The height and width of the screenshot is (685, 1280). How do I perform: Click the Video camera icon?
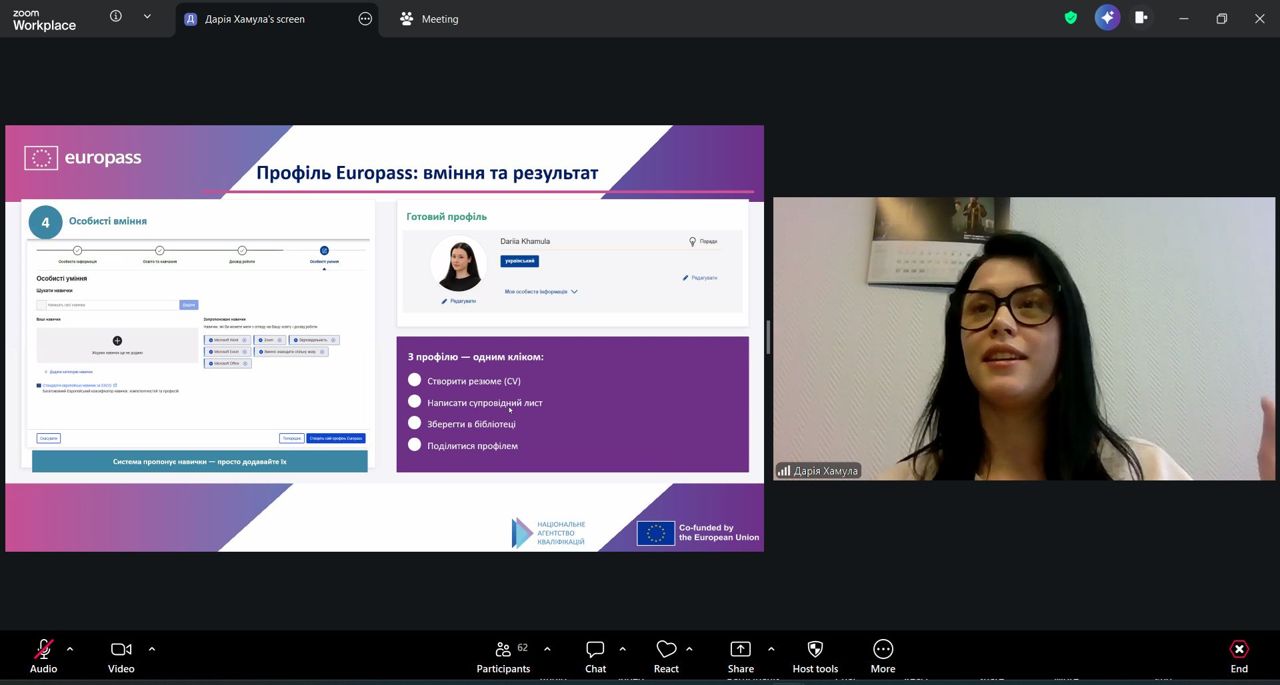click(121, 650)
